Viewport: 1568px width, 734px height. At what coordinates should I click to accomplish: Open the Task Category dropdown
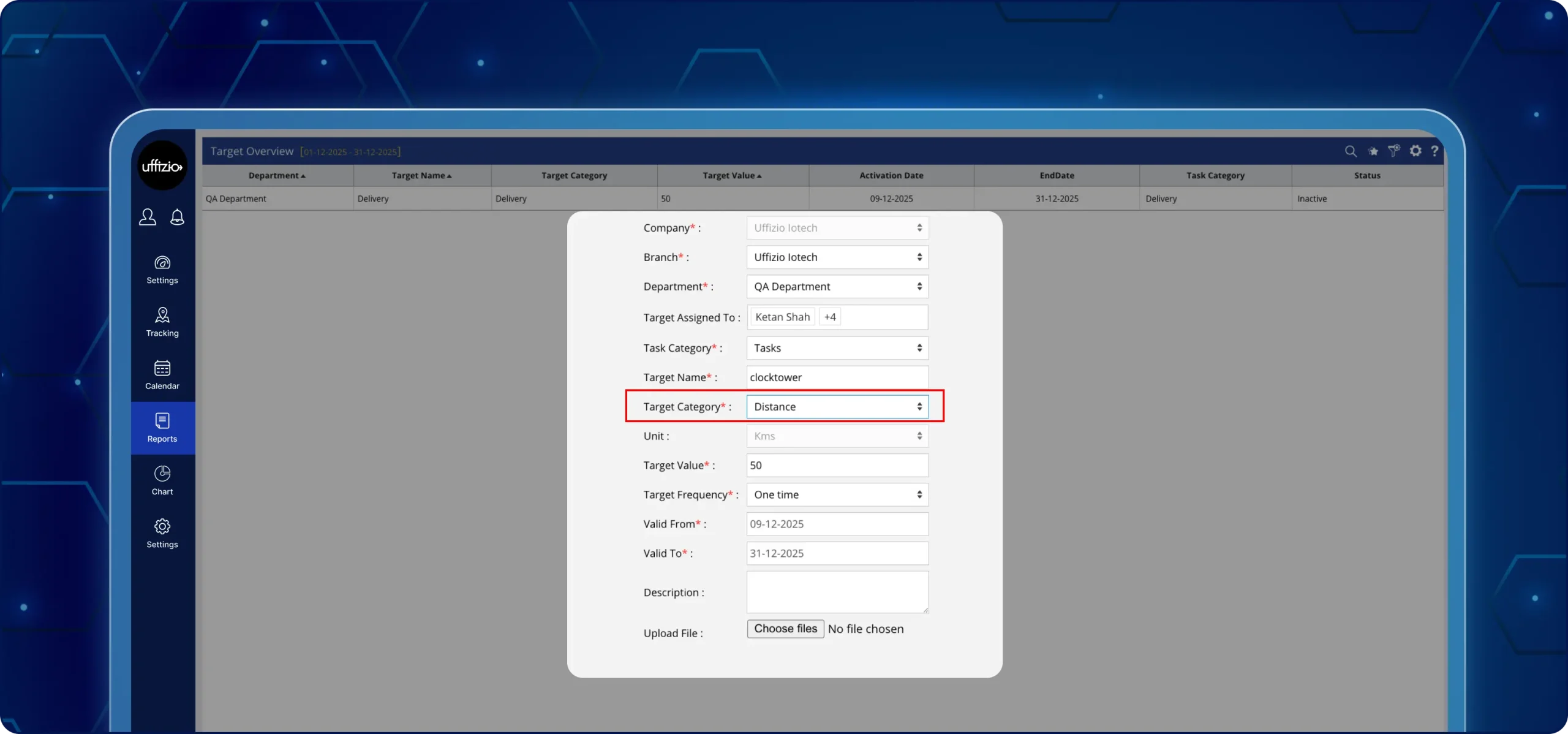click(x=837, y=348)
